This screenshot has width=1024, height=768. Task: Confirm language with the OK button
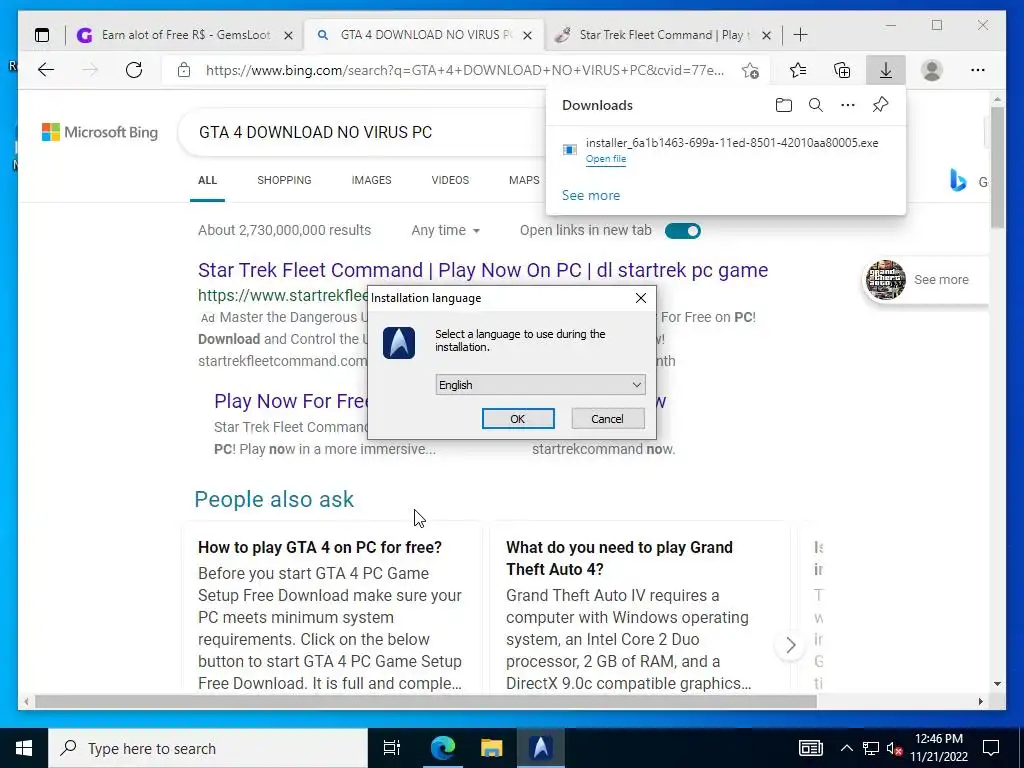(x=518, y=419)
